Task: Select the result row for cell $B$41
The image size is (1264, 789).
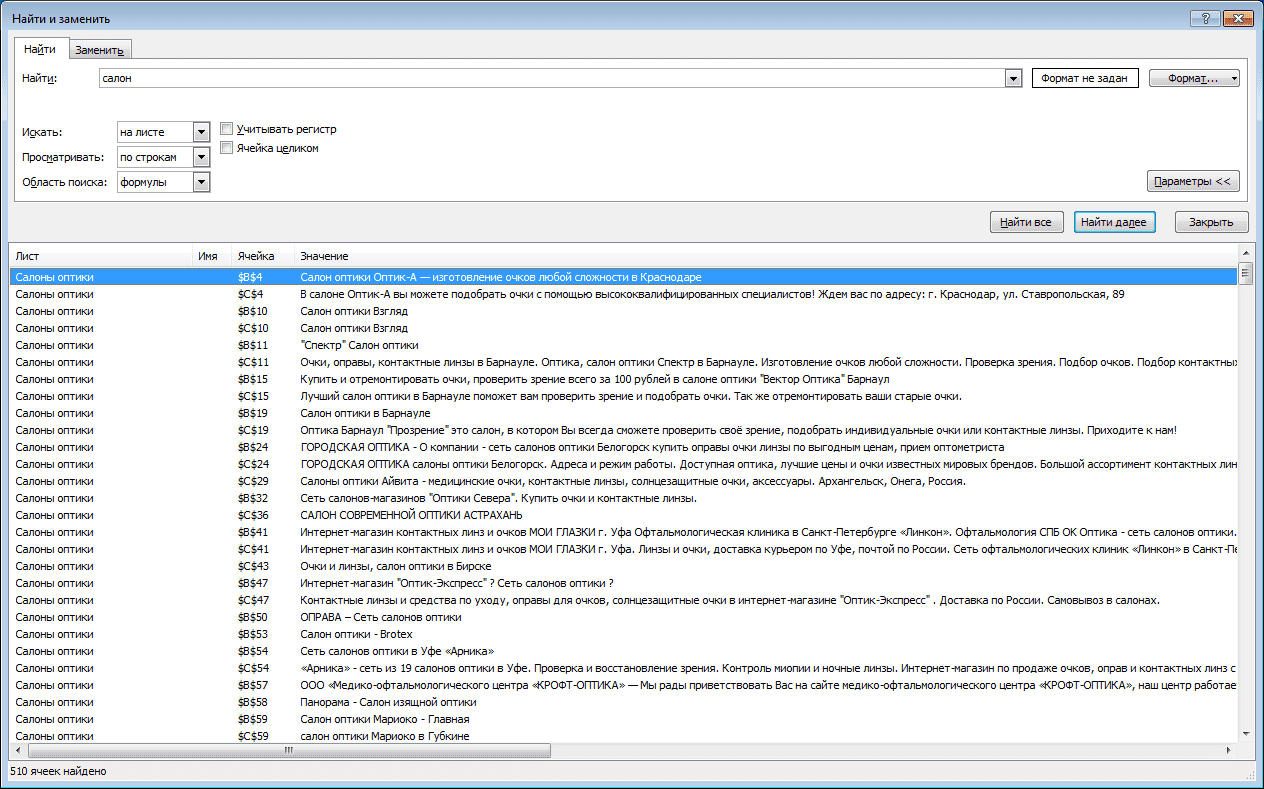Action: click(624, 532)
